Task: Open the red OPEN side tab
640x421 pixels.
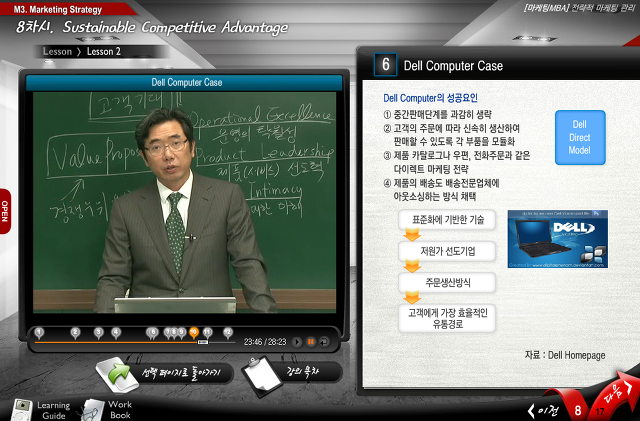Action: [5, 211]
